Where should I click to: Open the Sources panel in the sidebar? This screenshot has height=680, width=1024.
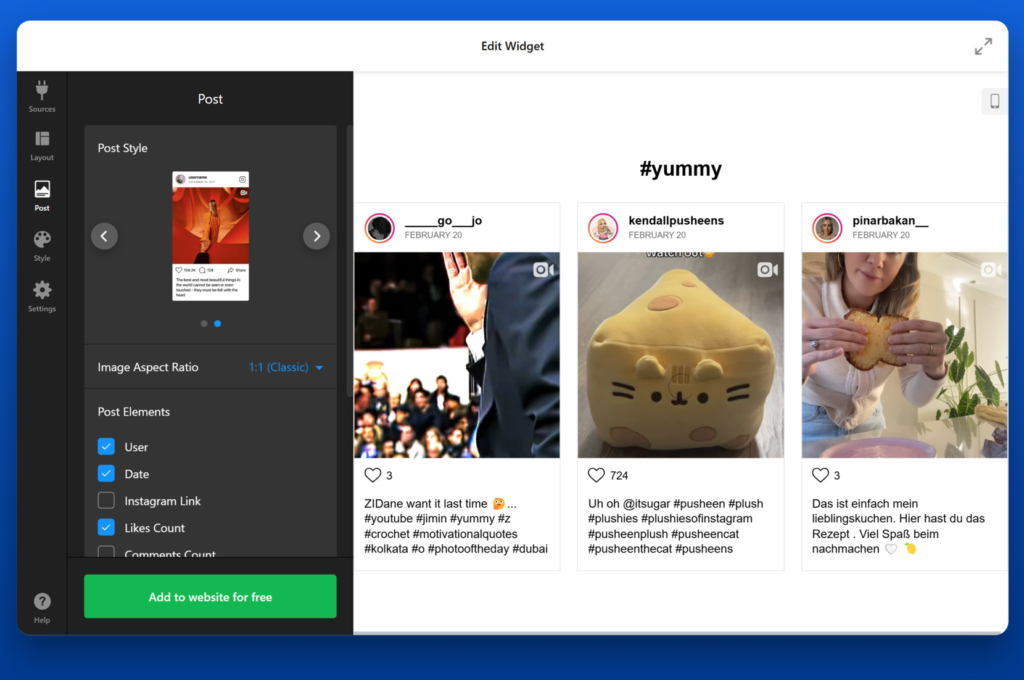click(x=42, y=95)
